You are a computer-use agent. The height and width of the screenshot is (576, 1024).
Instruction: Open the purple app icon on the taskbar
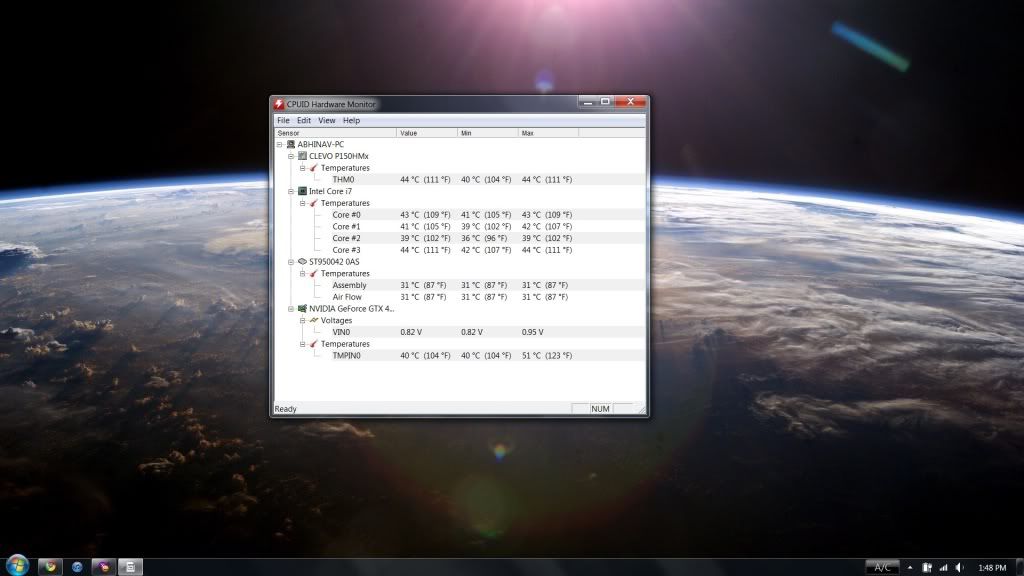click(x=103, y=567)
